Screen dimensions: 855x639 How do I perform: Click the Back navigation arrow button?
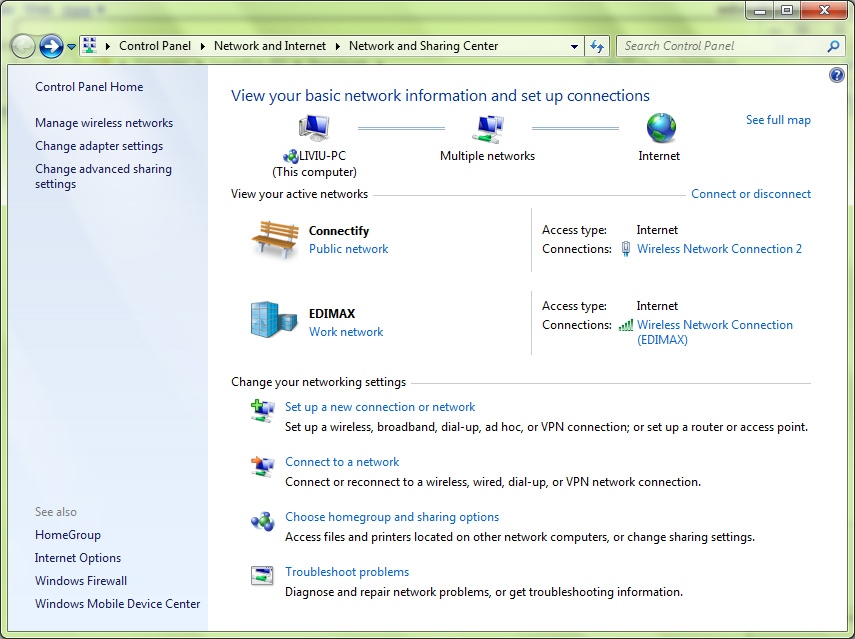tap(23, 46)
